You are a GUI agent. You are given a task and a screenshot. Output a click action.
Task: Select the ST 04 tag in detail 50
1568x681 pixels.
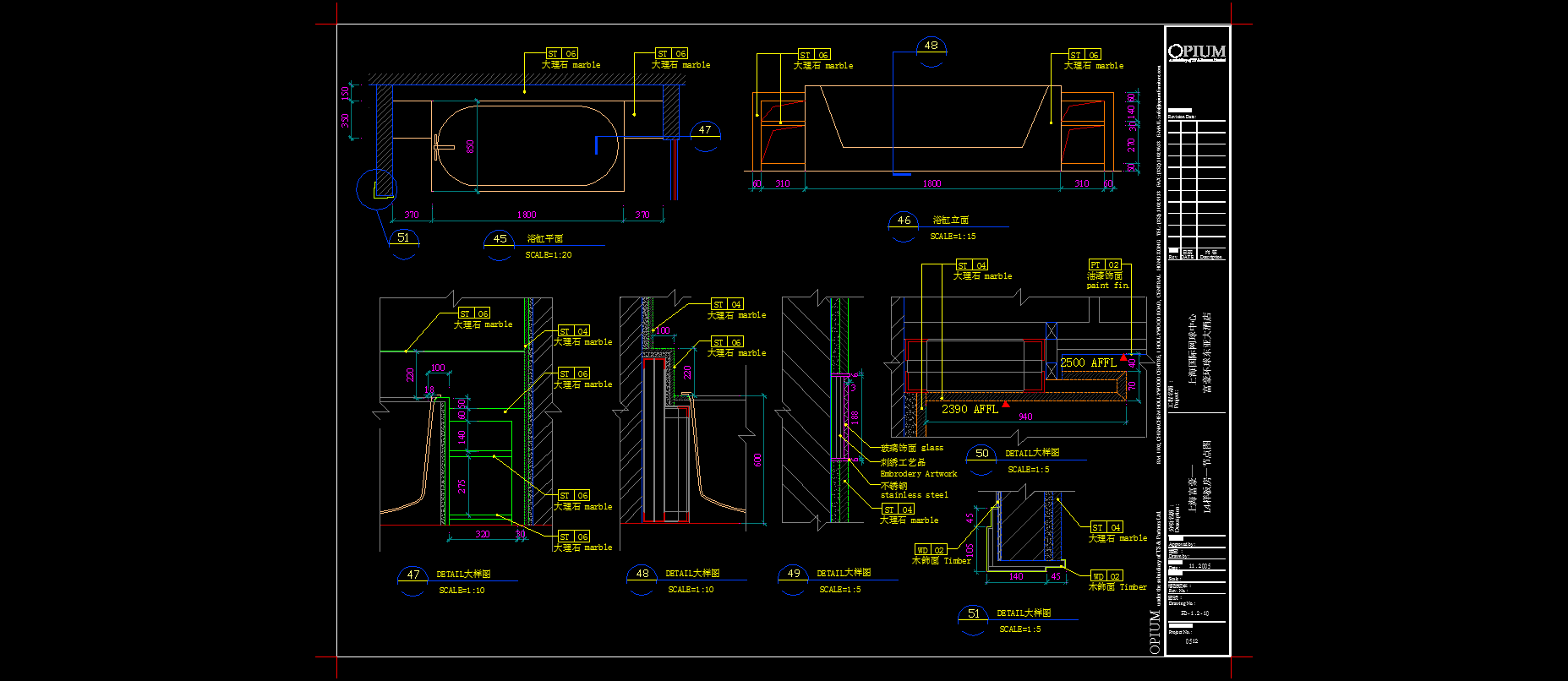click(971, 265)
